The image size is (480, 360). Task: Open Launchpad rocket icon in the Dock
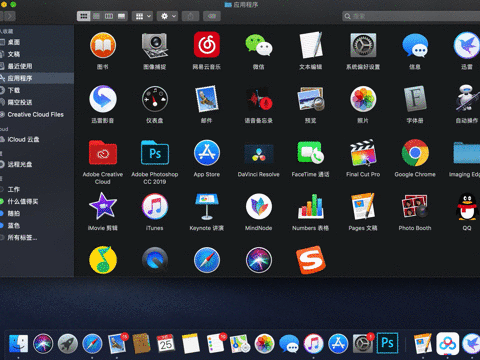[68, 344]
